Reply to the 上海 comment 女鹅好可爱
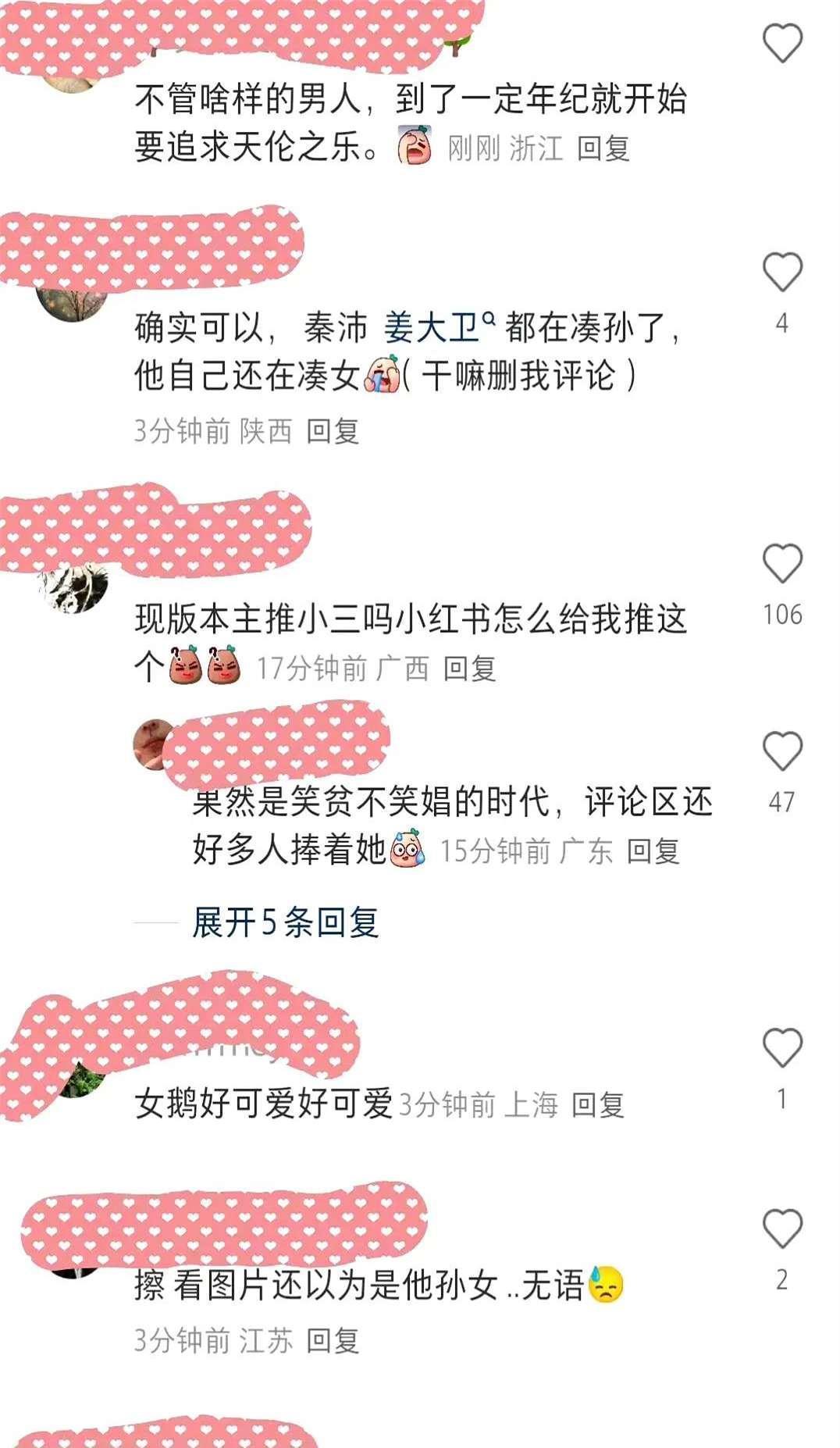 coord(598,1104)
